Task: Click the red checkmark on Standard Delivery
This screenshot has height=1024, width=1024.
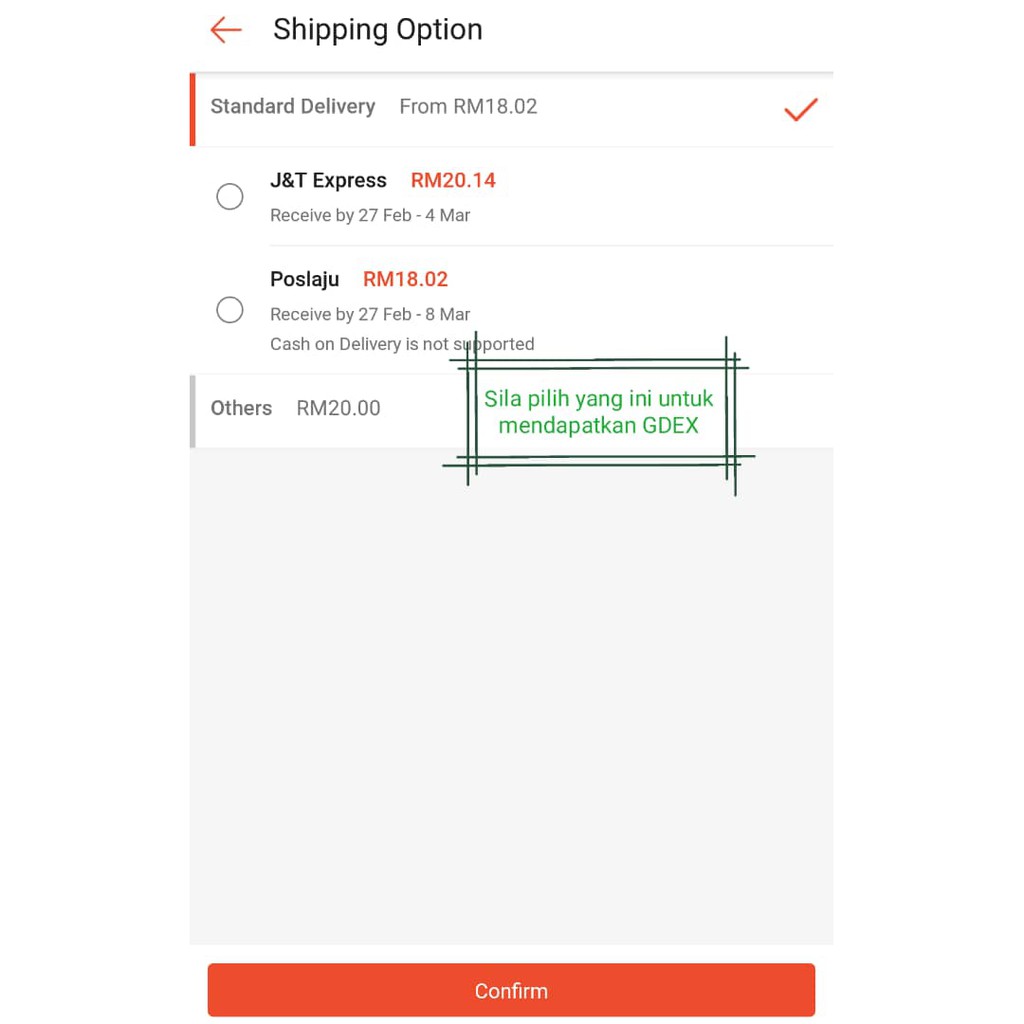Action: [x=801, y=109]
